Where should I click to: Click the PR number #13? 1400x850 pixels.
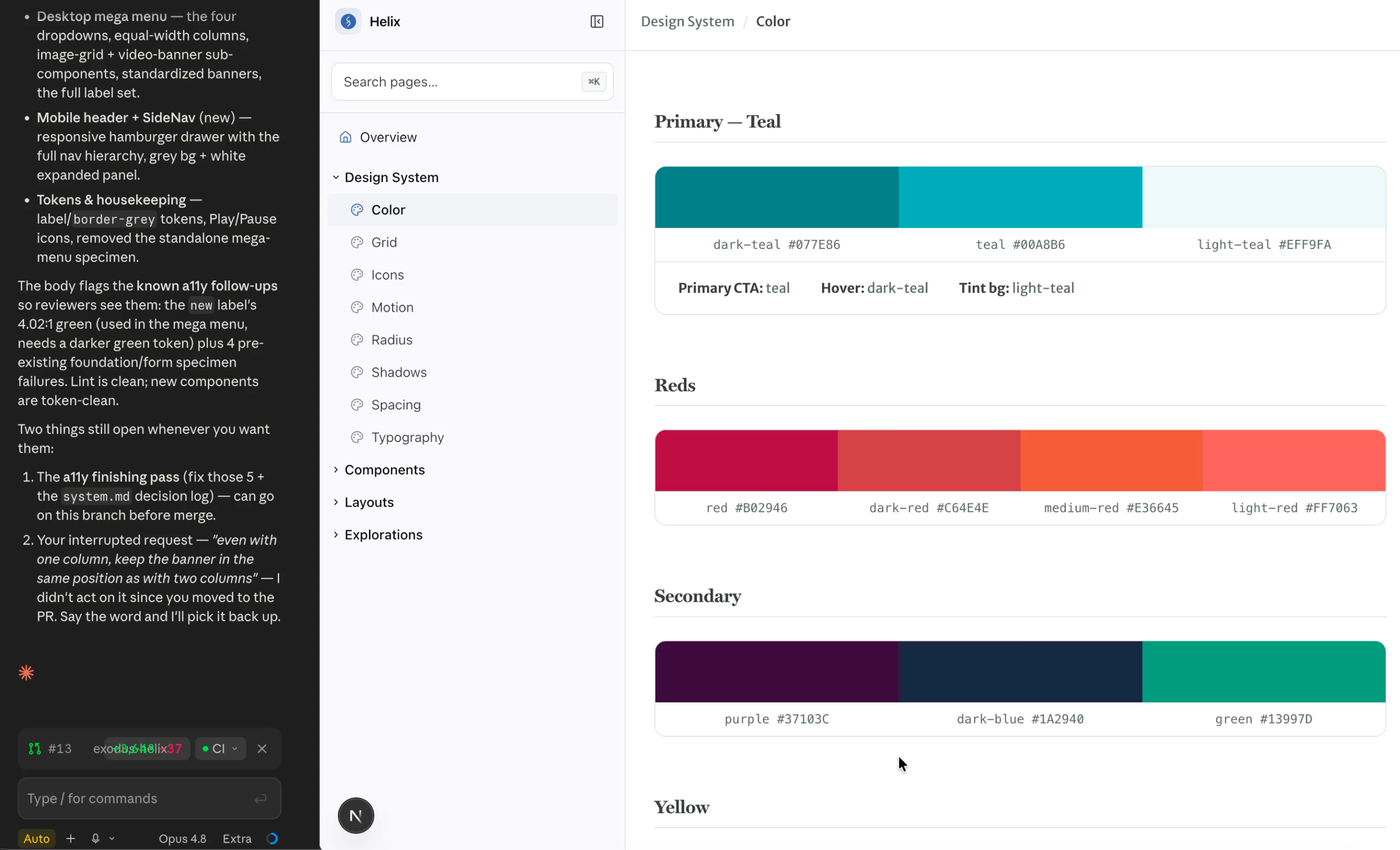60,748
